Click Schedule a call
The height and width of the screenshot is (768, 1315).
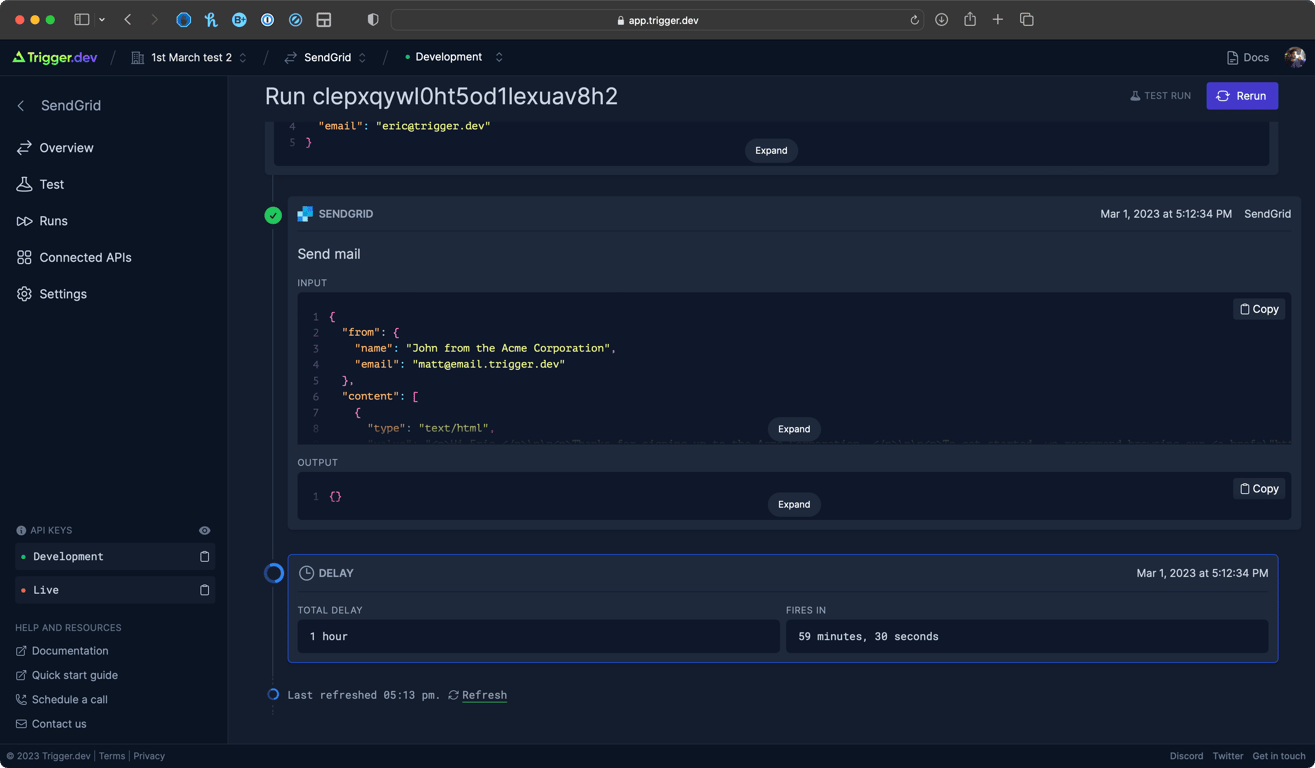click(x=70, y=700)
